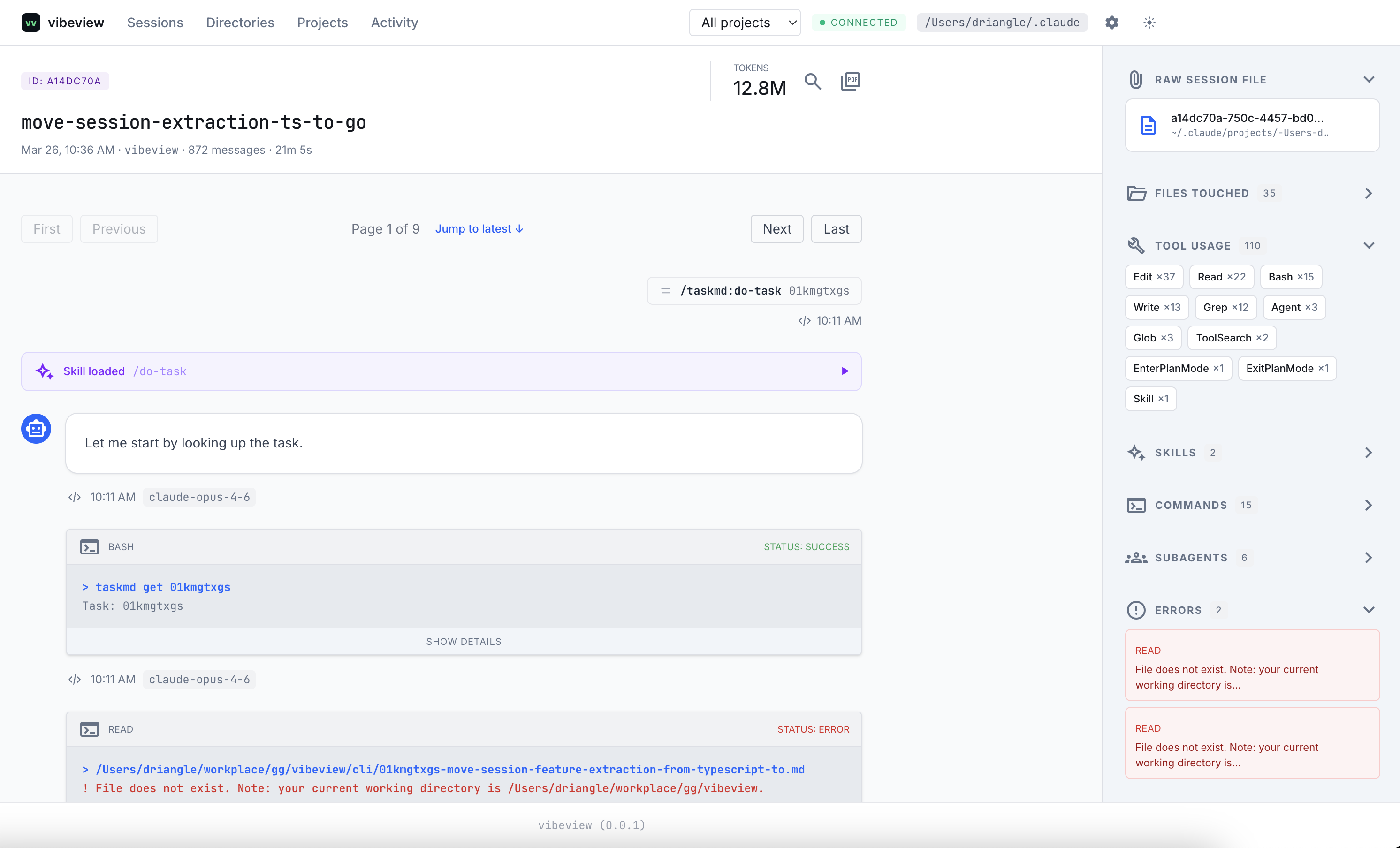Viewport: 1400px width, 848px height.
Task: Show details of the Bash command
Action: [x=464, y=642]
